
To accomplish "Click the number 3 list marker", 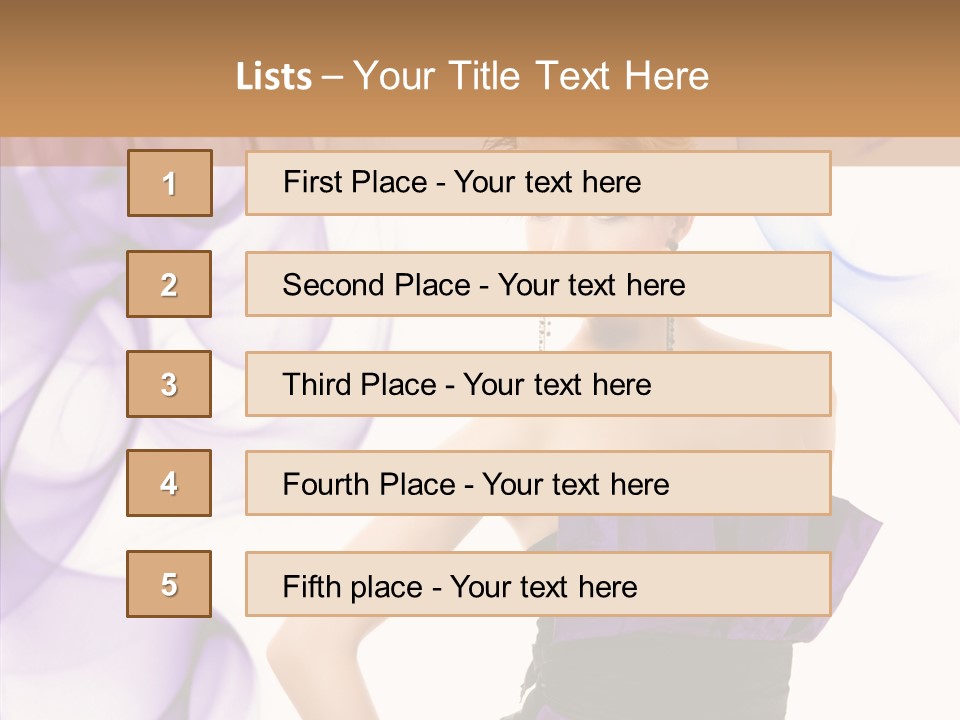I will point(169,384).
